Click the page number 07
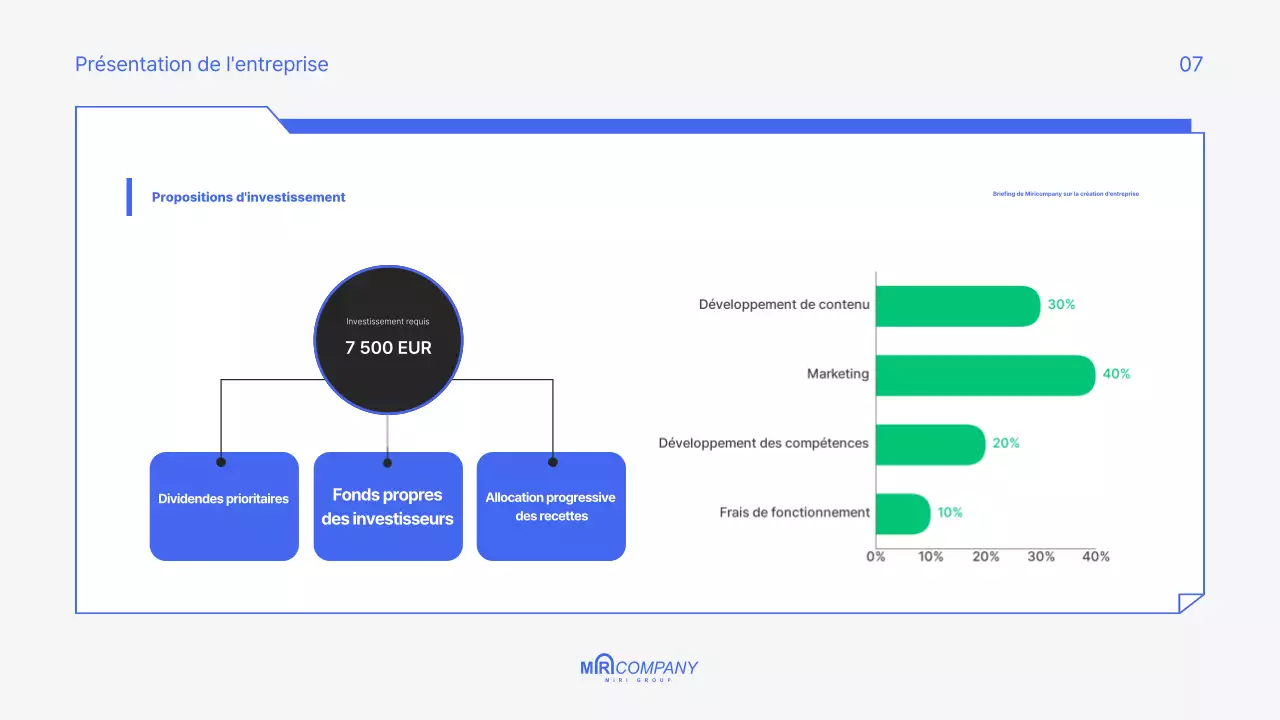 tap(1191, 64)
